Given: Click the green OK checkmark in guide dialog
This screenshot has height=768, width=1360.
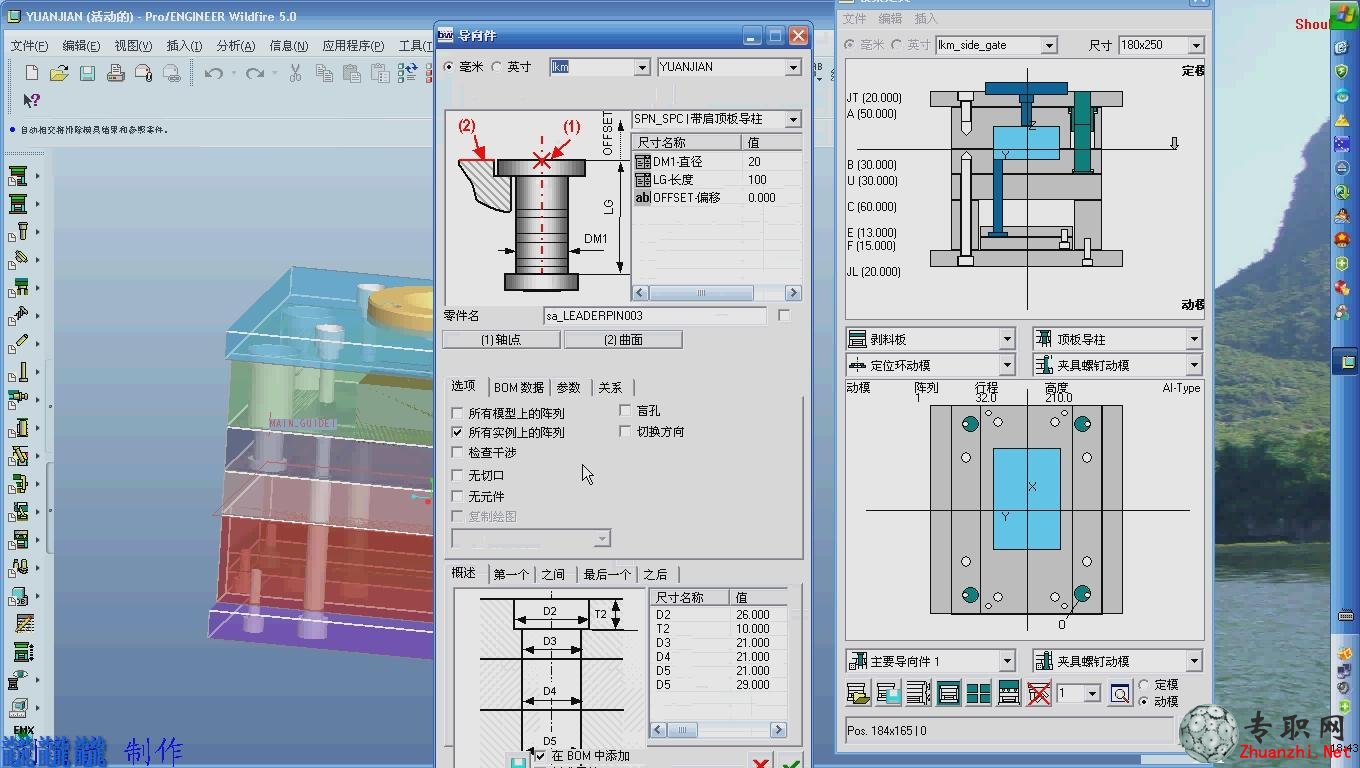Looking at the screenshot, I should [791, 762].
